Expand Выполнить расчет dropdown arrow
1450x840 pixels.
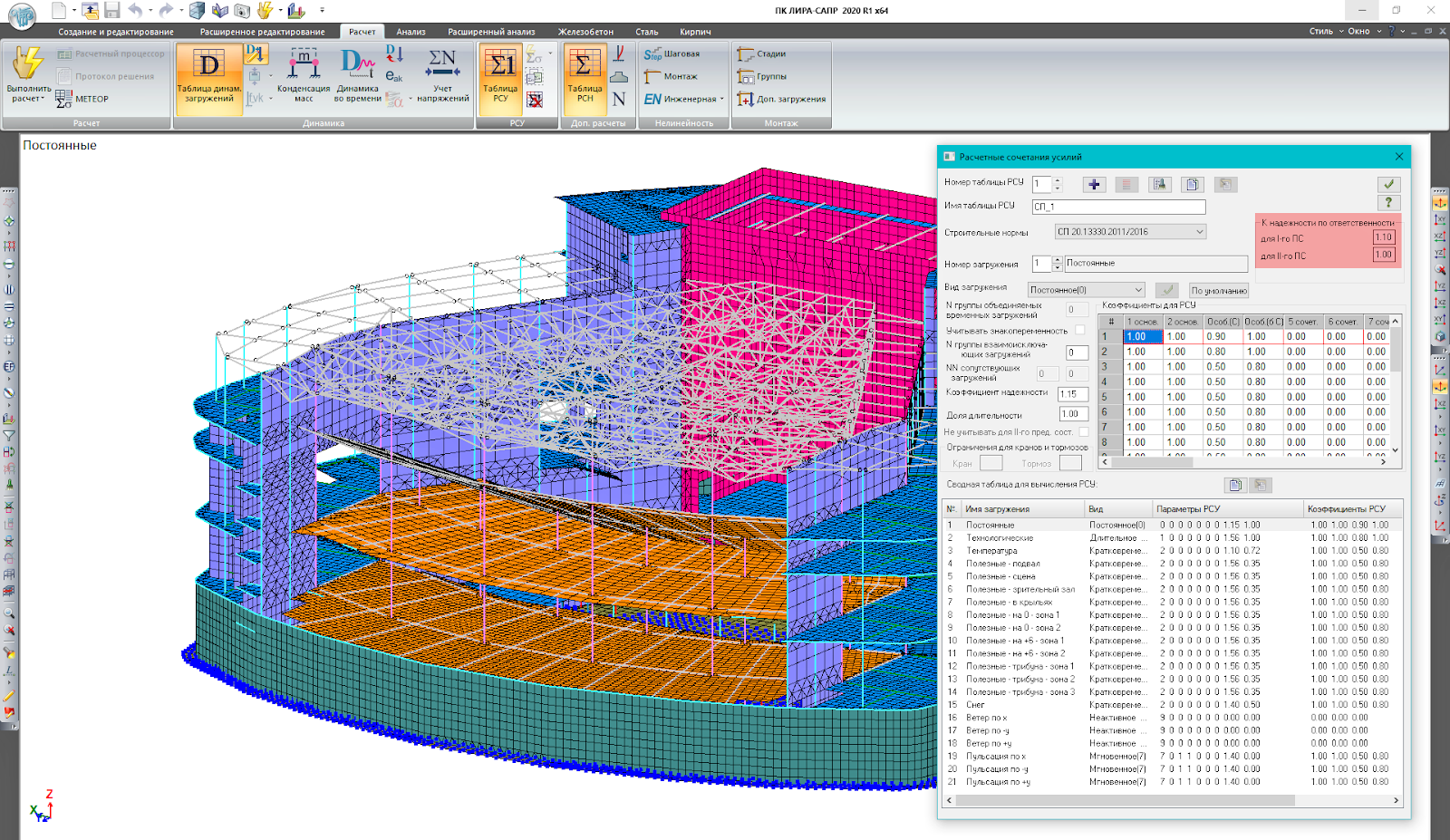[x=43, y=99]
